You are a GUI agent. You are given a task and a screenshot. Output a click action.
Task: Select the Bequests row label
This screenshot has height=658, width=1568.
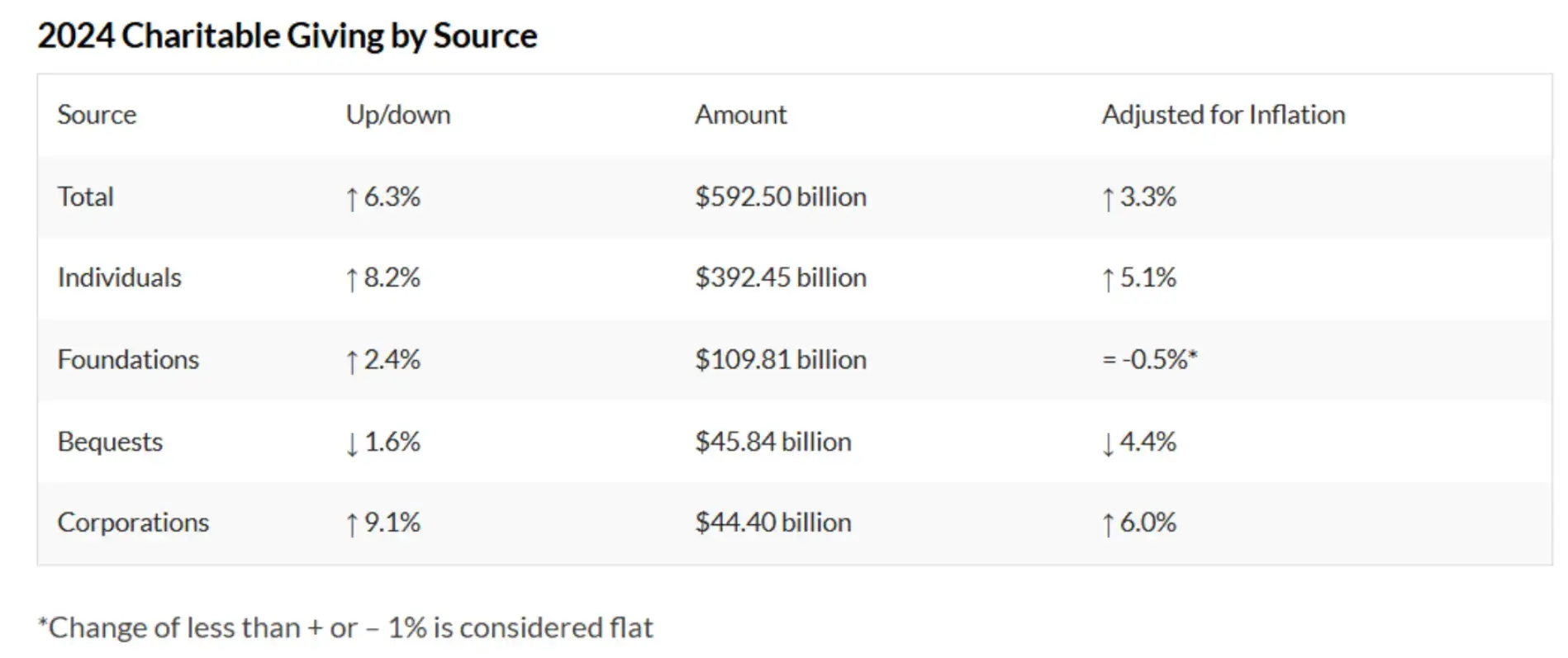coord(110,442)
